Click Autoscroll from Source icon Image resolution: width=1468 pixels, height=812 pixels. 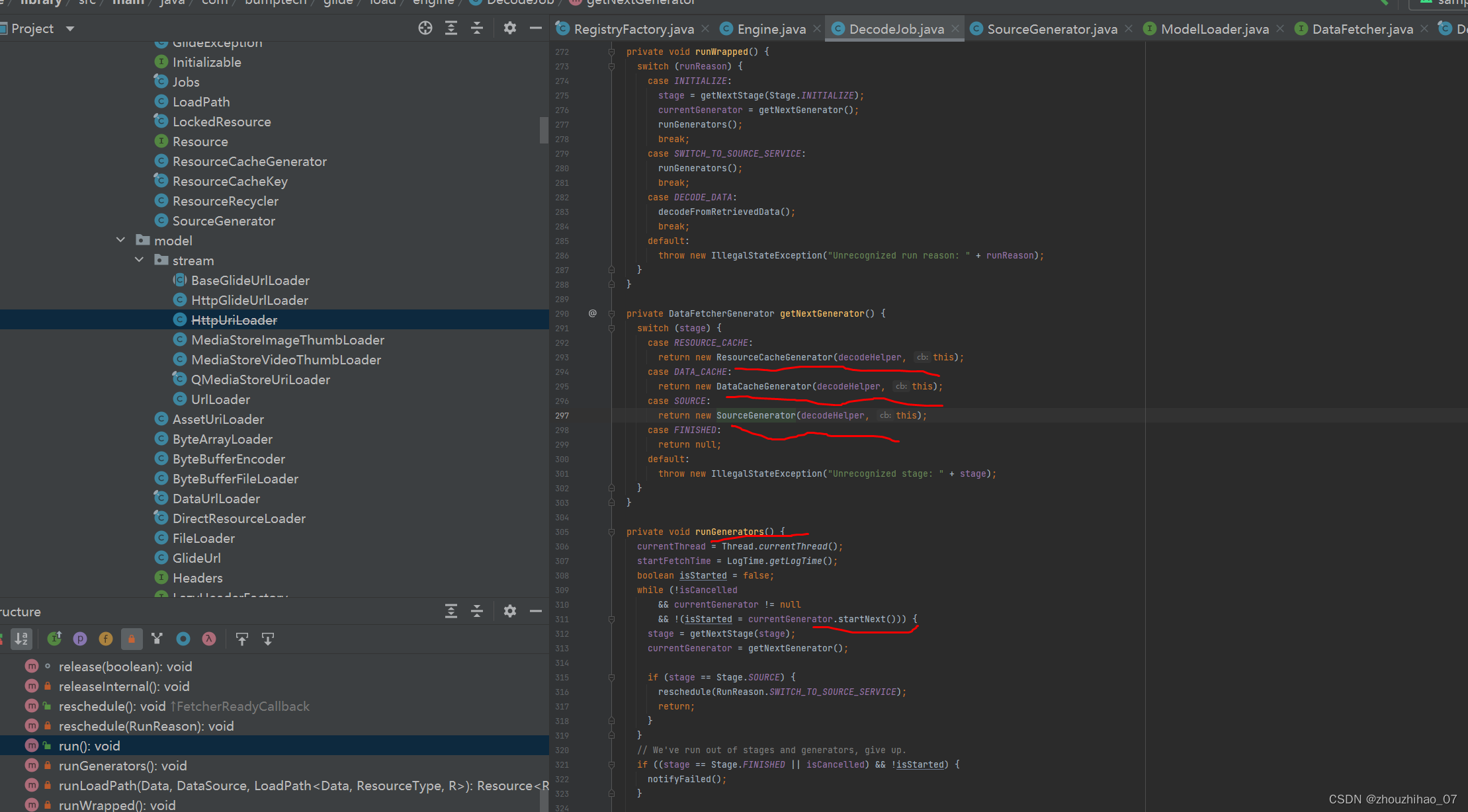[x=268, y=639]
